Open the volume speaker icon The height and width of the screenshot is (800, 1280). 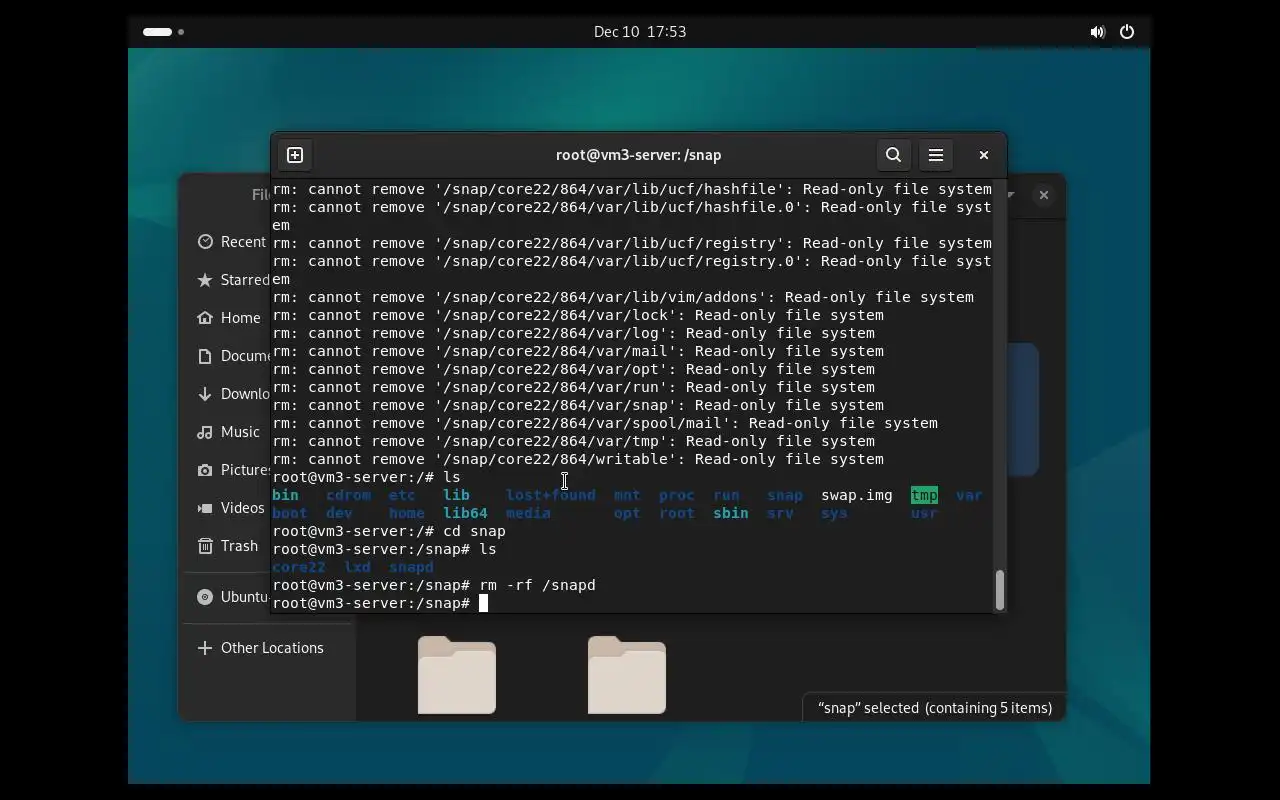[x=1097, y=32]
